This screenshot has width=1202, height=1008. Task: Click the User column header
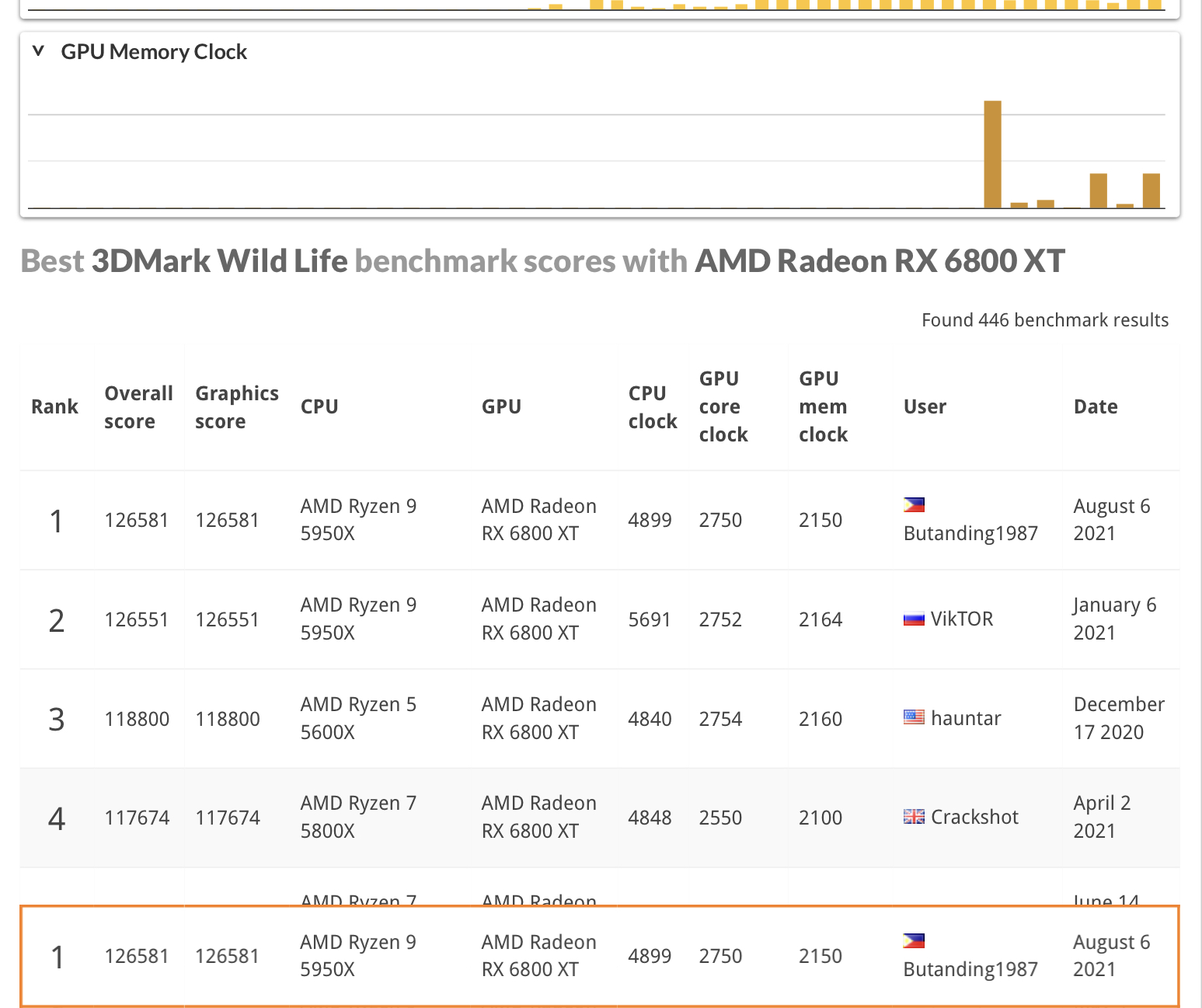[925, 406]
